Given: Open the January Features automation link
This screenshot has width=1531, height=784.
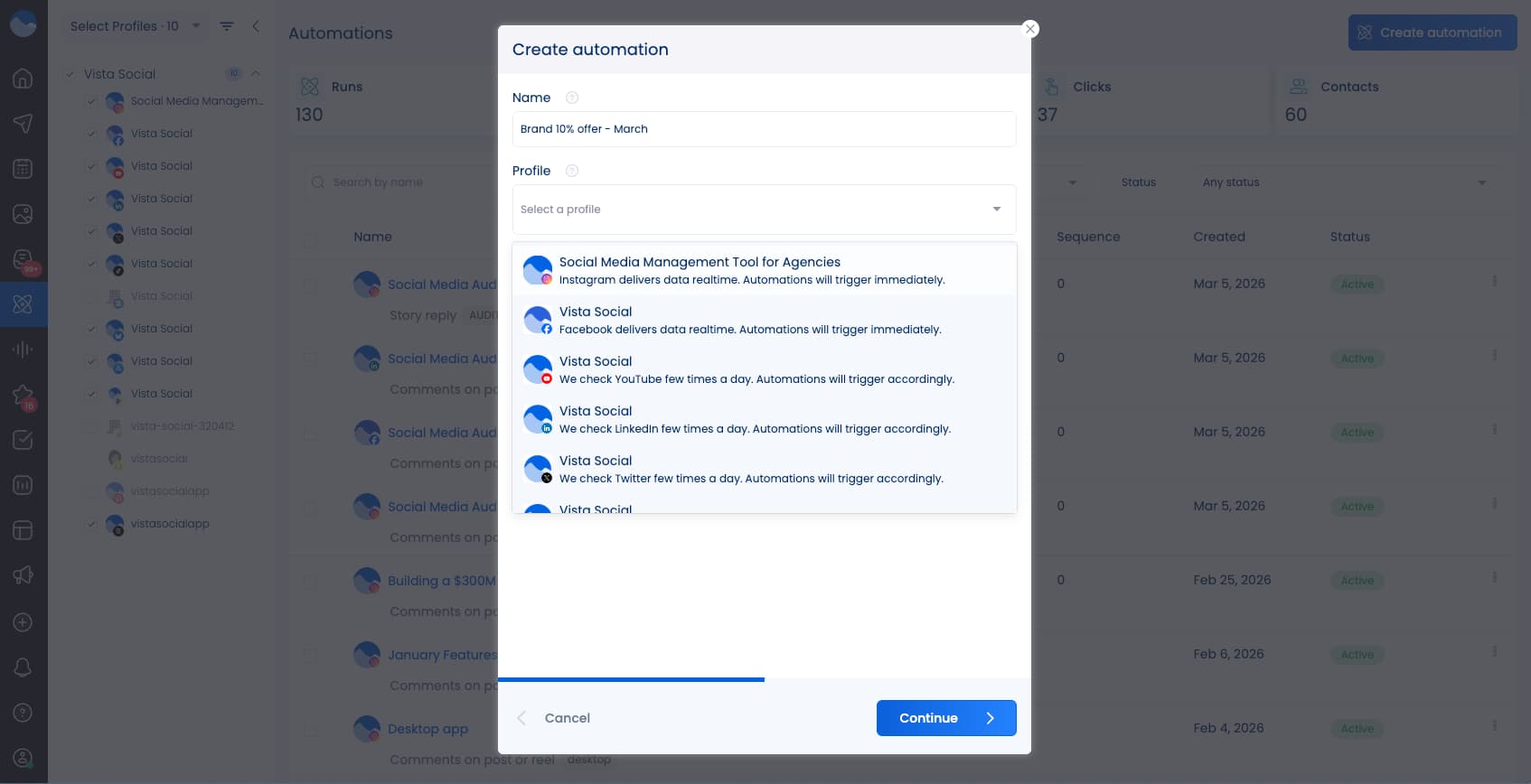Looking at the screenshot, I should pyautogui.click(x=442, y=655).
